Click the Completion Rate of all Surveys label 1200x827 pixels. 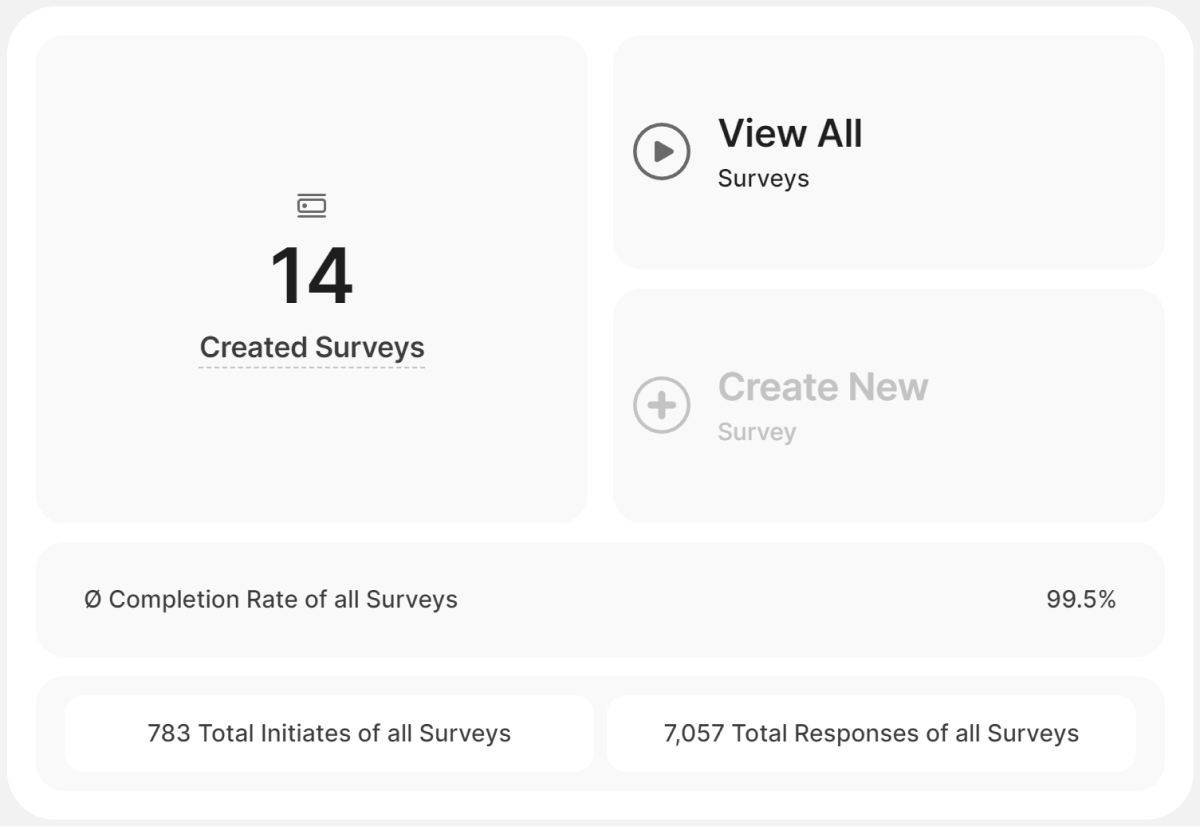[x=283, y=600]
